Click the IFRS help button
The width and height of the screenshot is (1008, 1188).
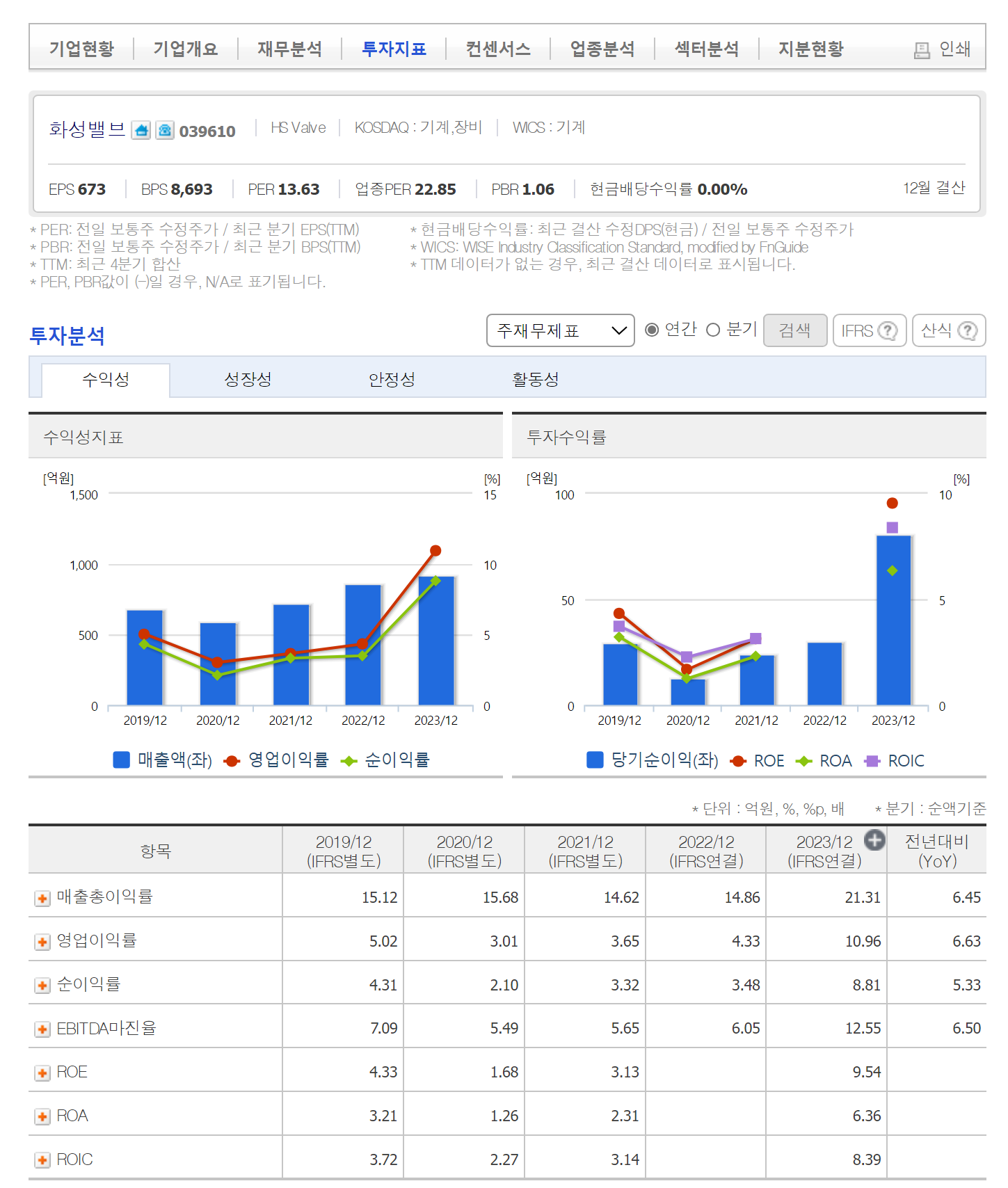[870, 330]
